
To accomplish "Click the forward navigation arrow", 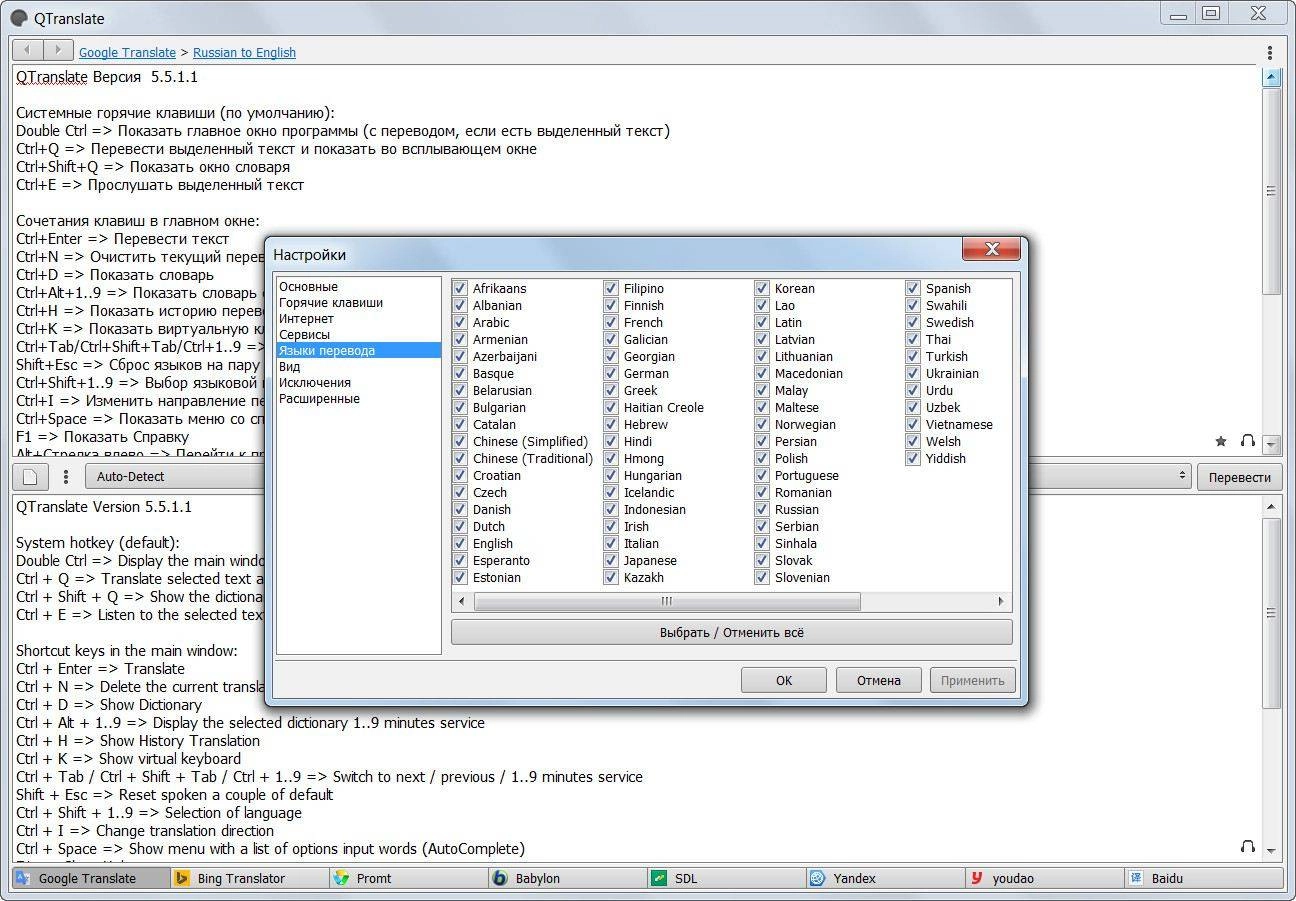I will coord(58,50).
